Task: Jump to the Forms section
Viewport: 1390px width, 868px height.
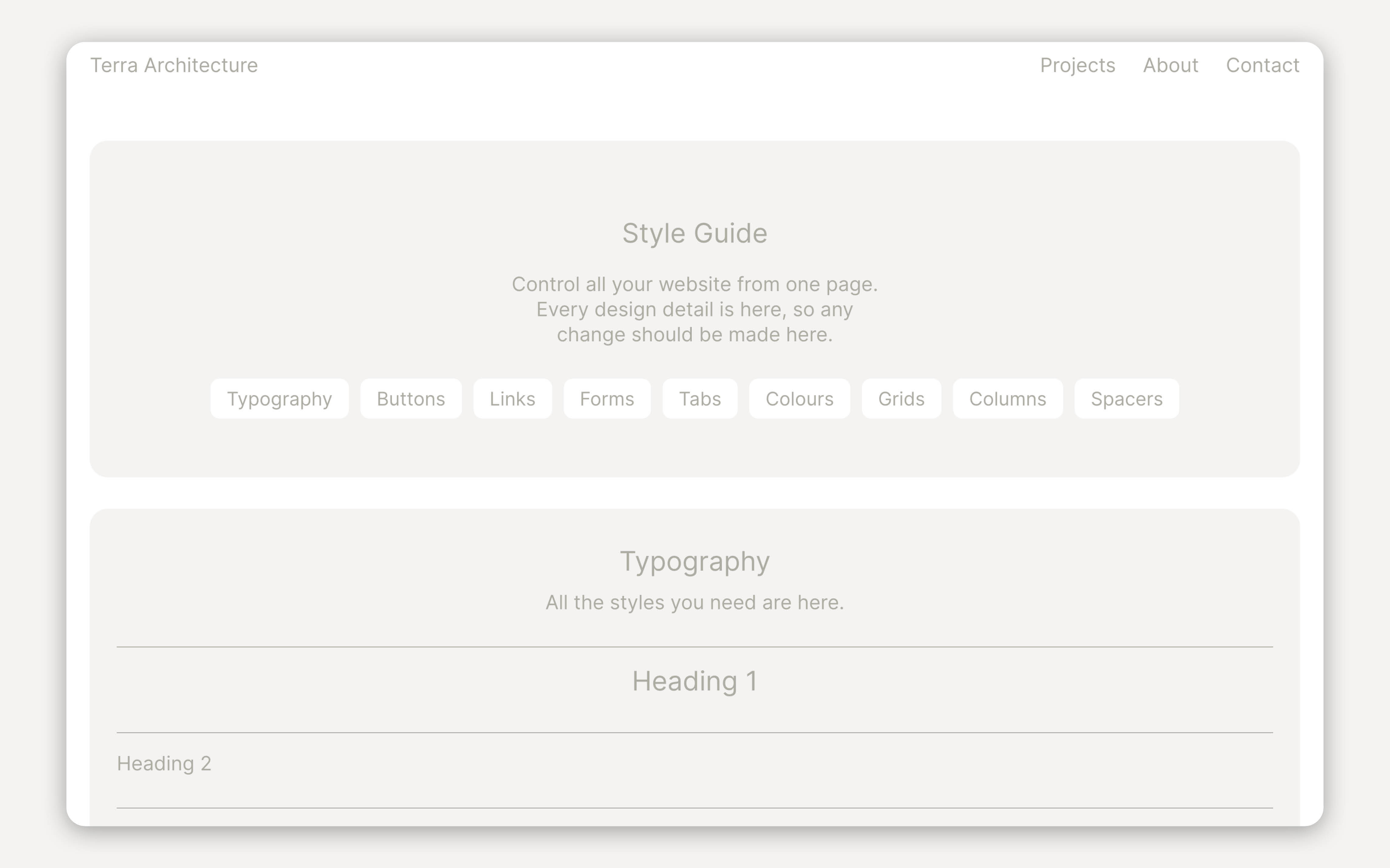Action: pos(607,399)
